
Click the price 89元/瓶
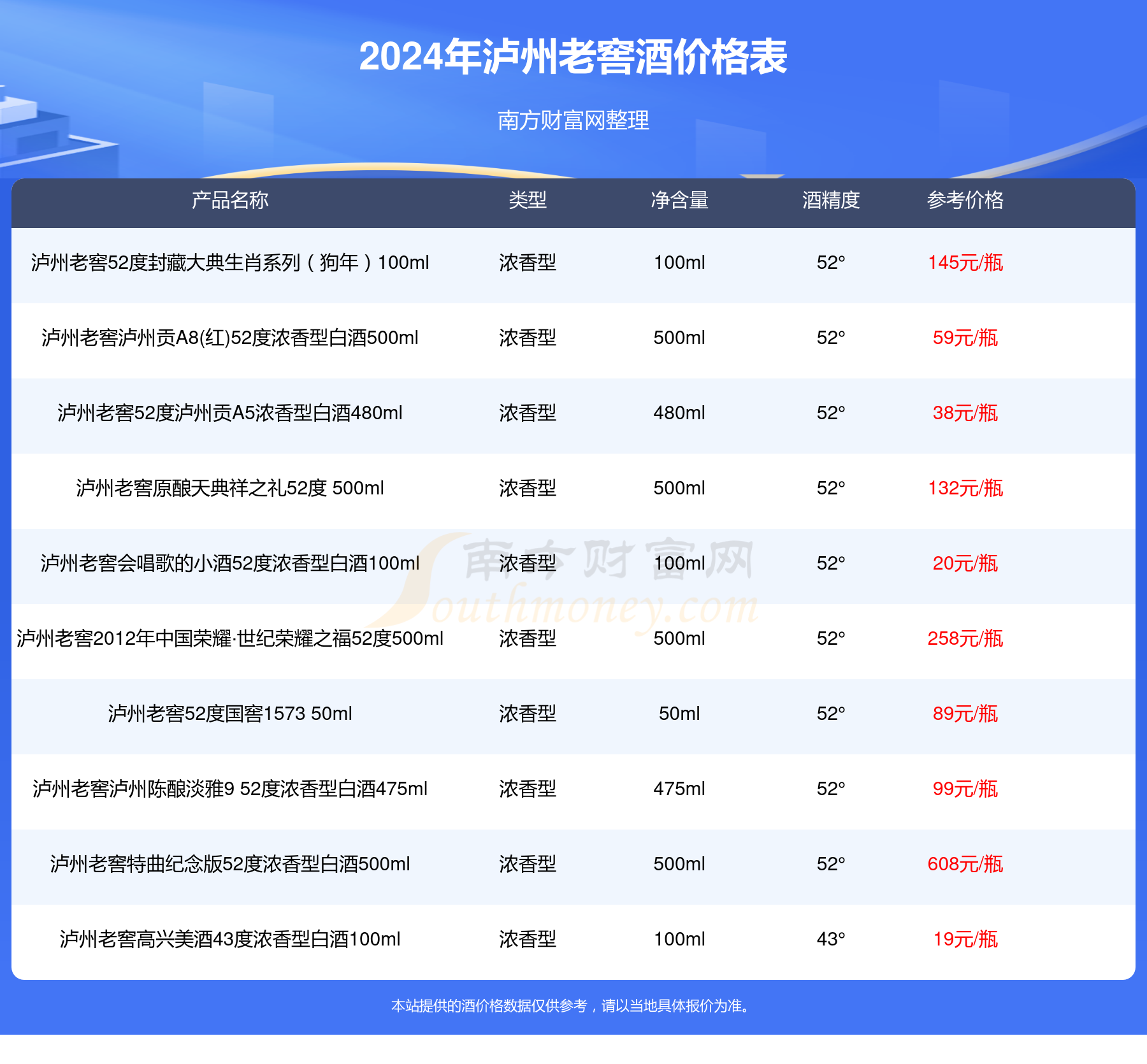point(965,714)
